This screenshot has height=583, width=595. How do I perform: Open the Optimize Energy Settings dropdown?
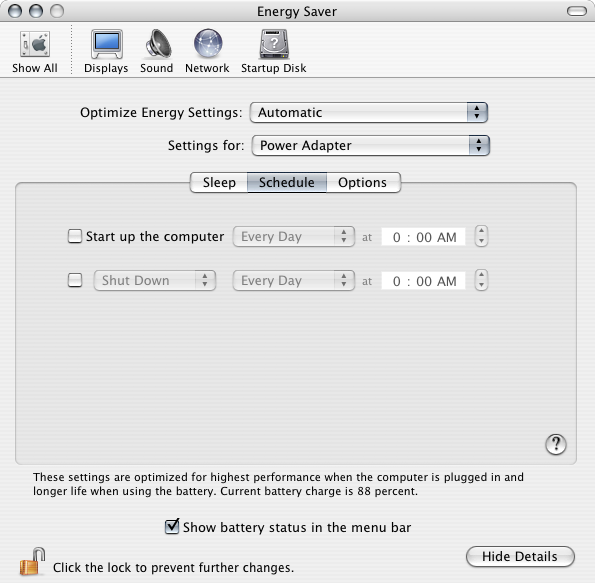tap(369, 112)
